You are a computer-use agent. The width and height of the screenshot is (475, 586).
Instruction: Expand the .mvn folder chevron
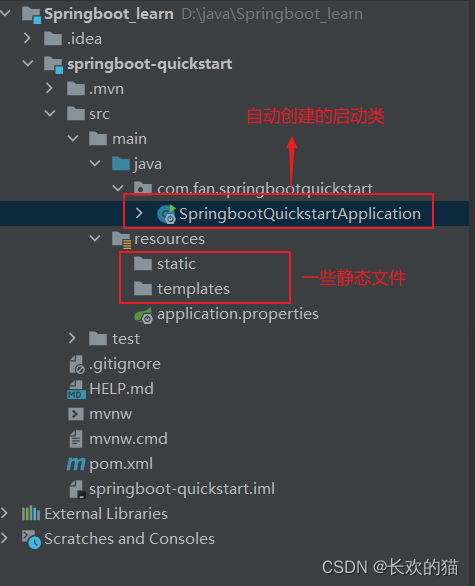[49, 88]
